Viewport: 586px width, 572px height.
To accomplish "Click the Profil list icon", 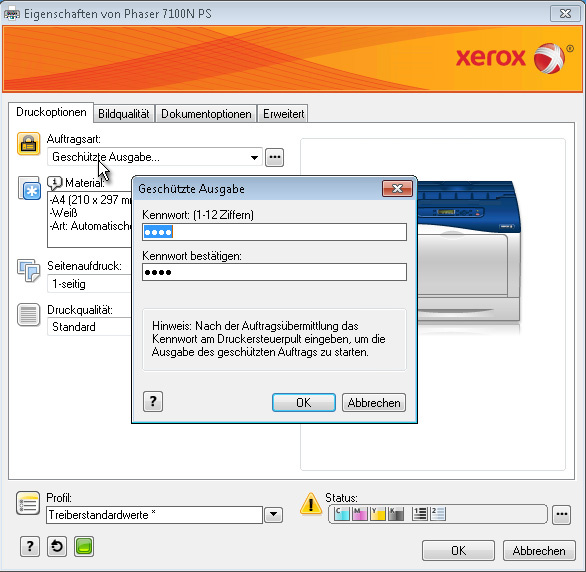I will [x=28, y=503].
